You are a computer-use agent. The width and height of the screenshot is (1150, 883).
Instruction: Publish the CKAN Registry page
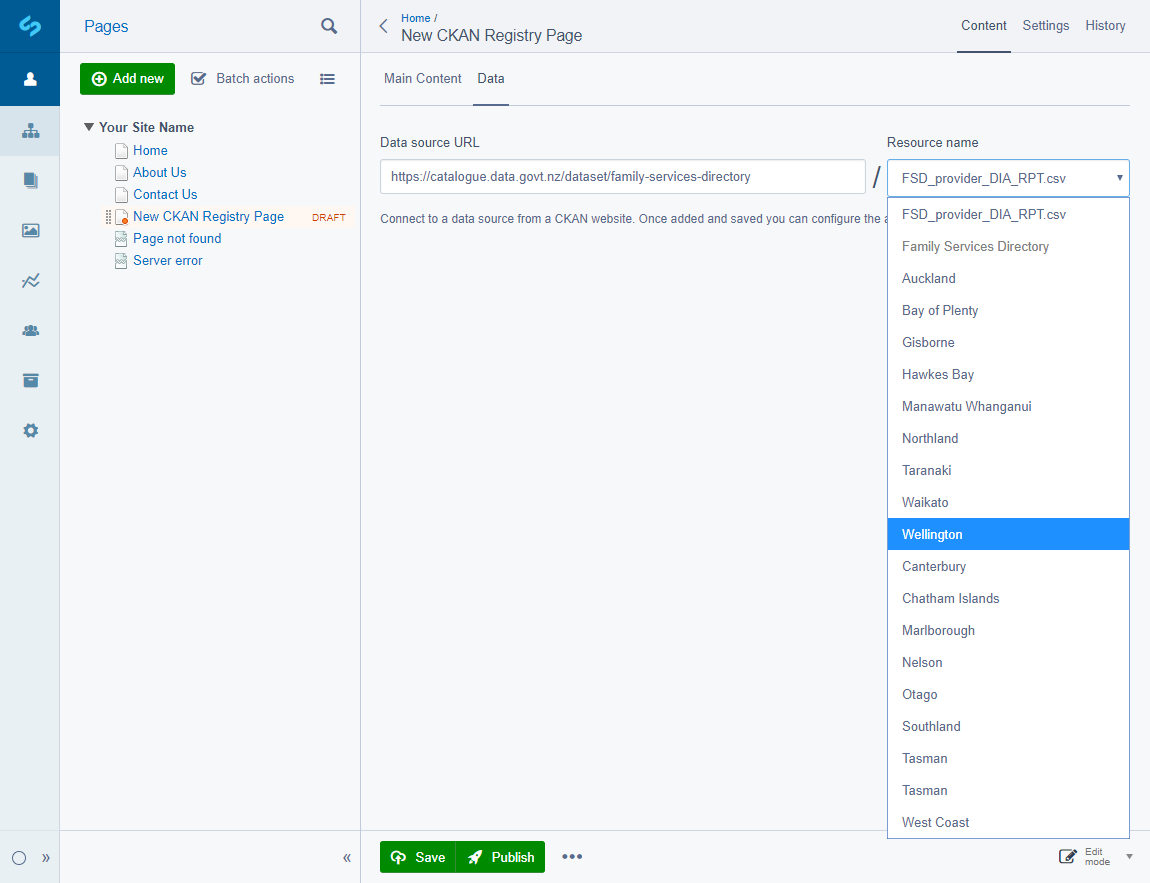[500, 857]
